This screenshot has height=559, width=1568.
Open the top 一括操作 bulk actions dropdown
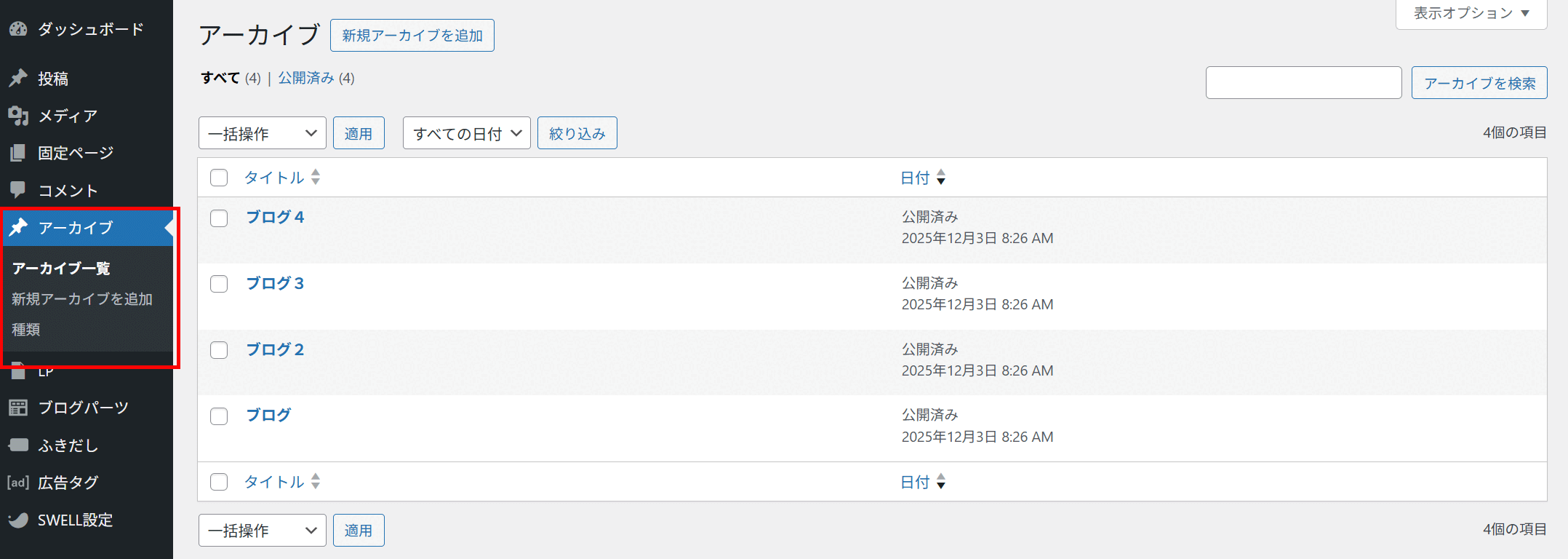(262, 133)
